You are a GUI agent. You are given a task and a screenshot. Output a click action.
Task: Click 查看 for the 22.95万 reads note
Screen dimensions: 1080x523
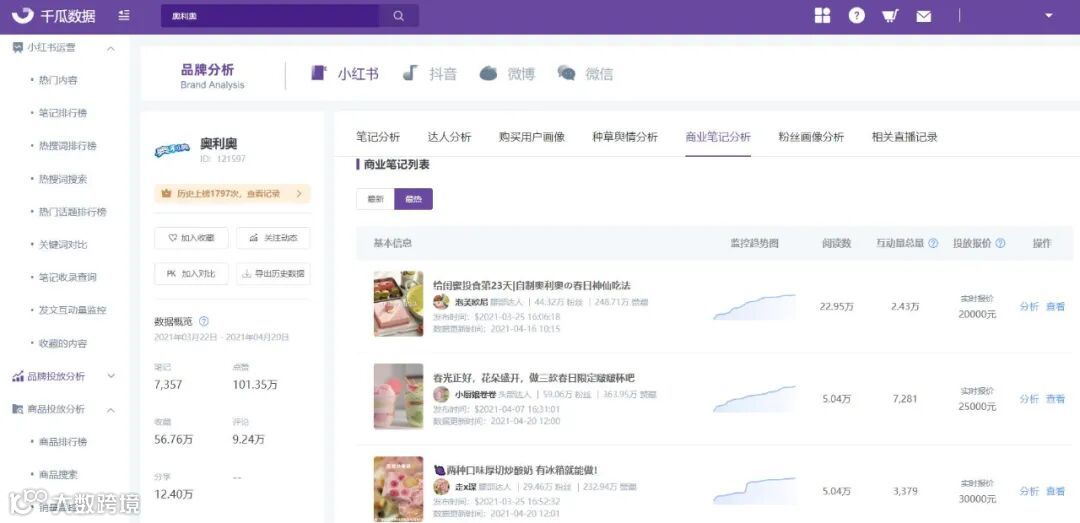(x=1055, y=307)
